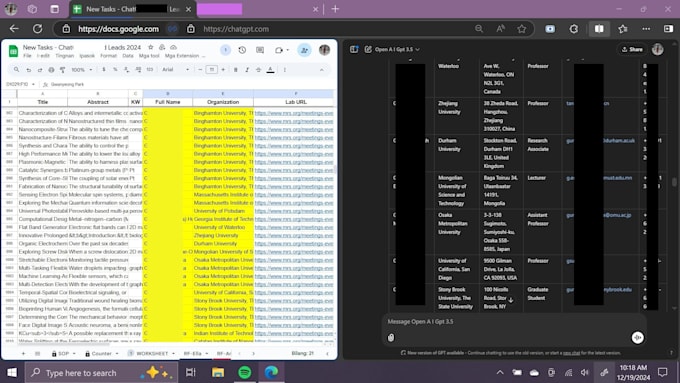
Task: Open Spotify from the taskbar
Action: 245,373
